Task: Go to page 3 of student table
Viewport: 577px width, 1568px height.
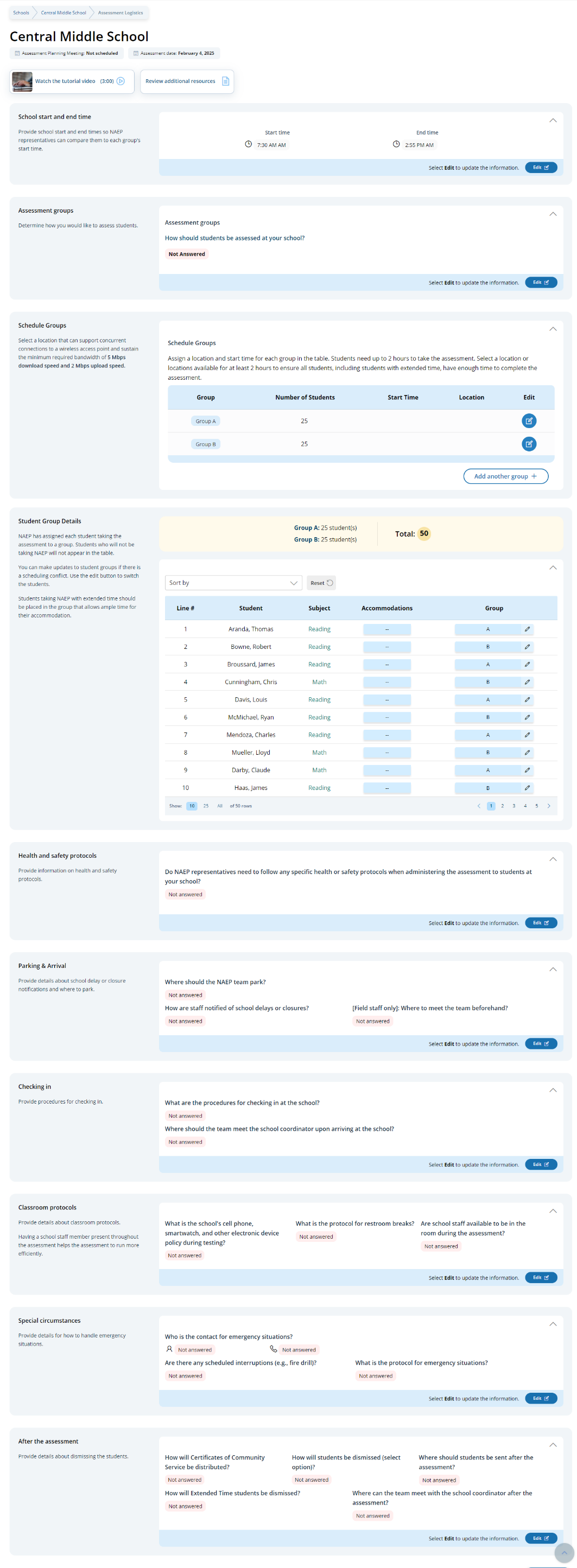Action: (513, 805)
